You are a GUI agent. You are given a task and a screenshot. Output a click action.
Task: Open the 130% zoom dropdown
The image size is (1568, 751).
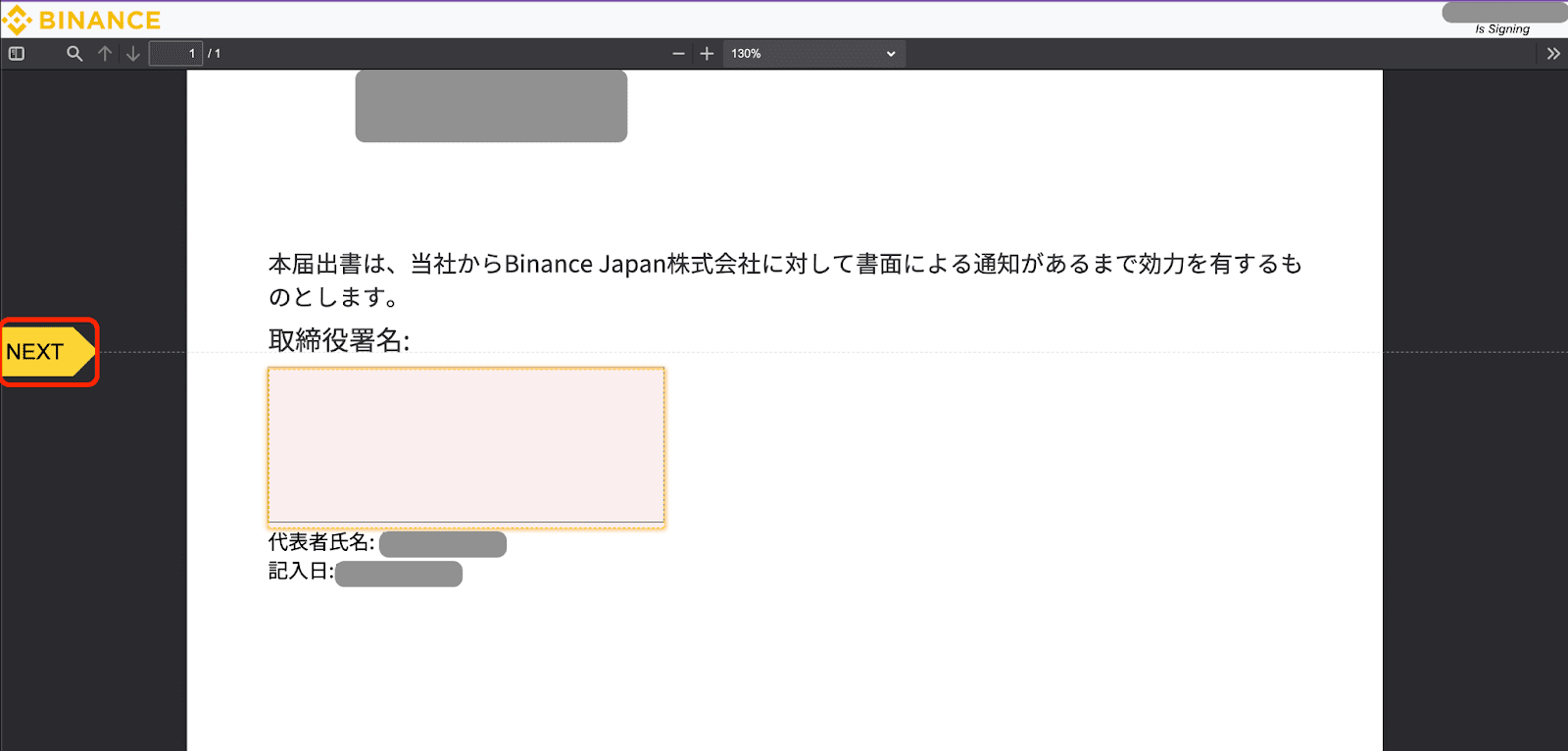[814, 54]
